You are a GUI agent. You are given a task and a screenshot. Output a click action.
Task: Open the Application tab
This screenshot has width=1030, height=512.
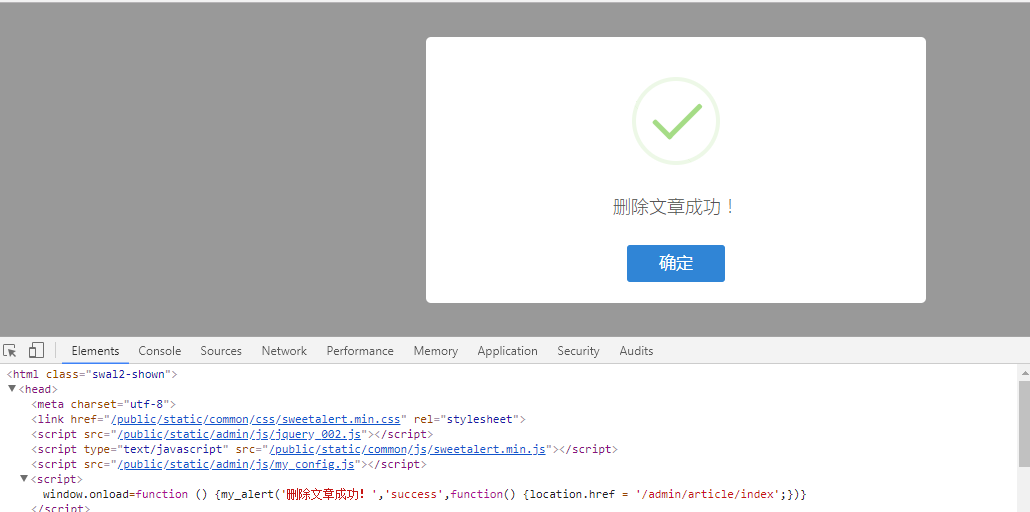tap(507, 351)
